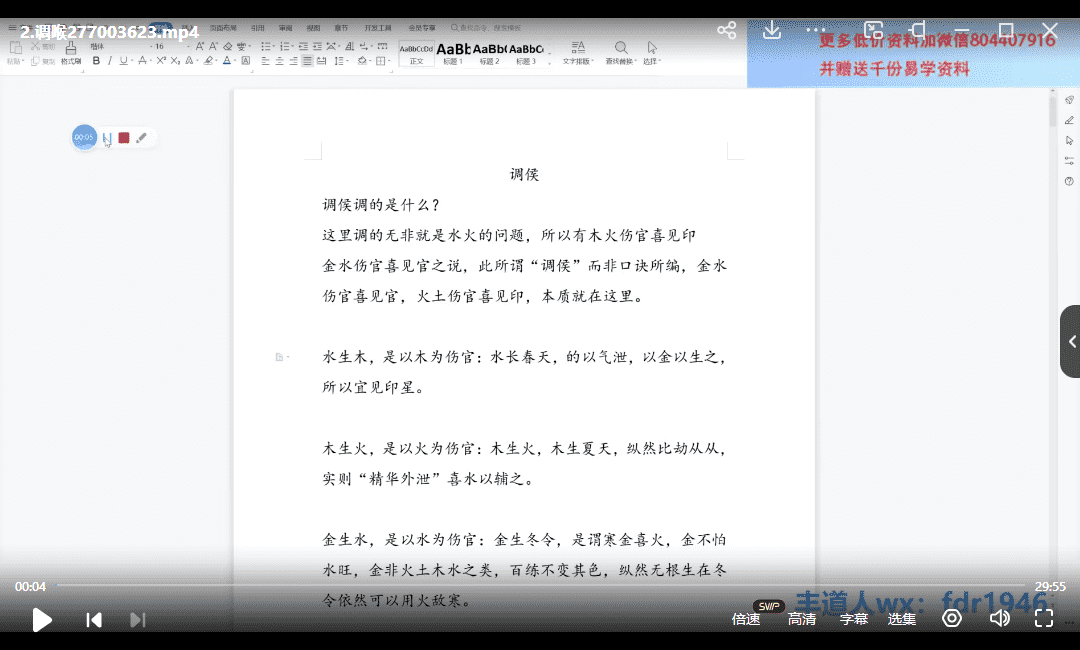Viewport: 1080px width, 650px height.
Task: Seek to the middle of the video progress bar
Action: 540,585
